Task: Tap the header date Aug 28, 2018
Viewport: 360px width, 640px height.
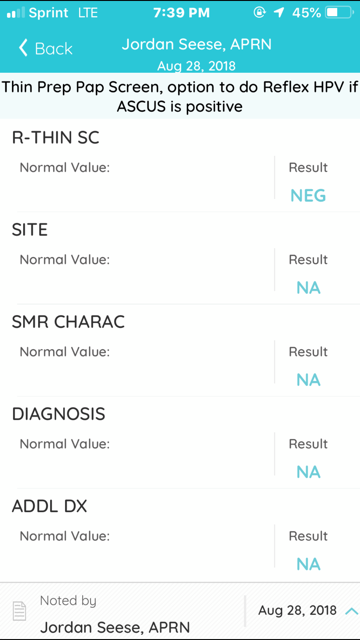Action: (196, 66)
